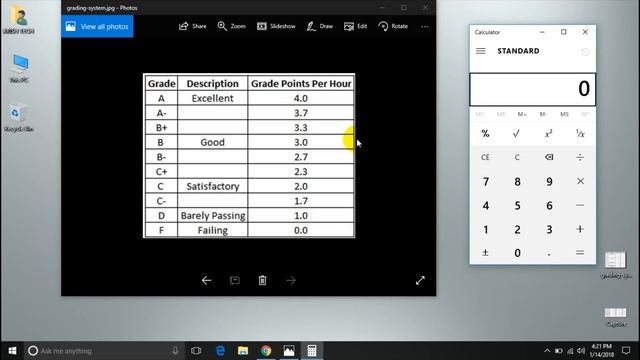Viewport: 640px width, 360px height.
Task: Click digit 8 on Calculator
Action: pyautogui.click(x=517, y=181)
